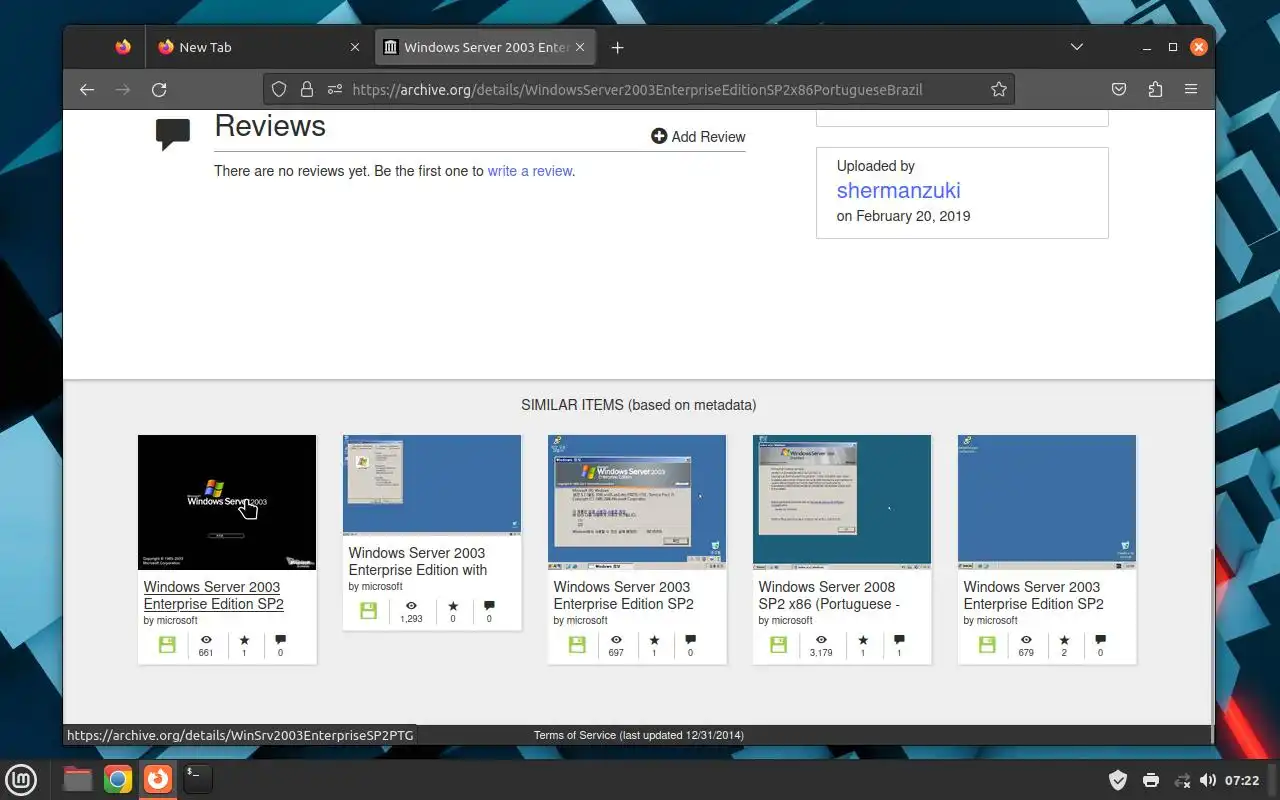Open the Windows Server 2003 Enterprise Edition with link
The width and height of the screenshot is (1280, 800).
pyautogui.click(x=418, y=561)
